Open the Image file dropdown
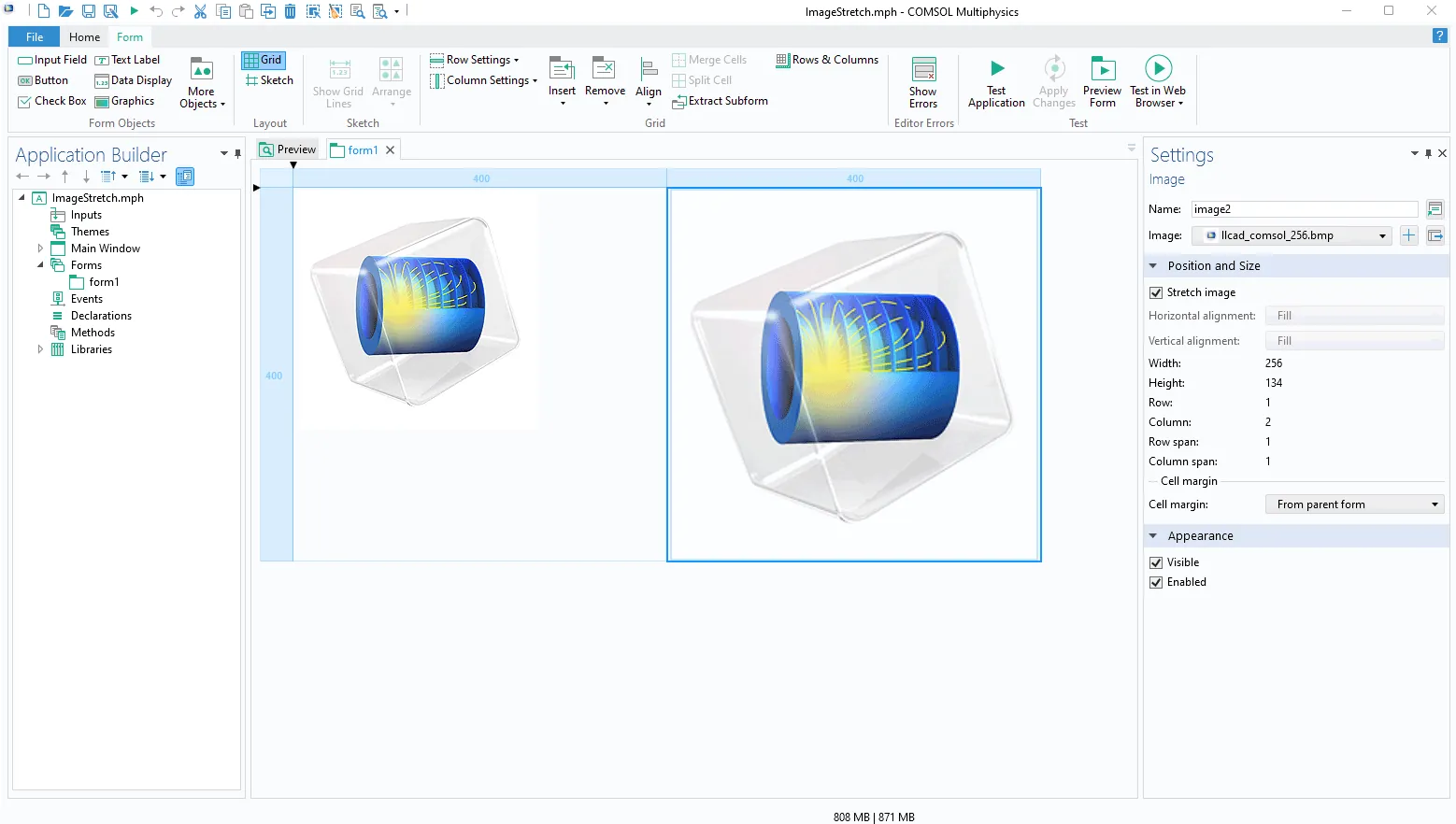 1295,235
